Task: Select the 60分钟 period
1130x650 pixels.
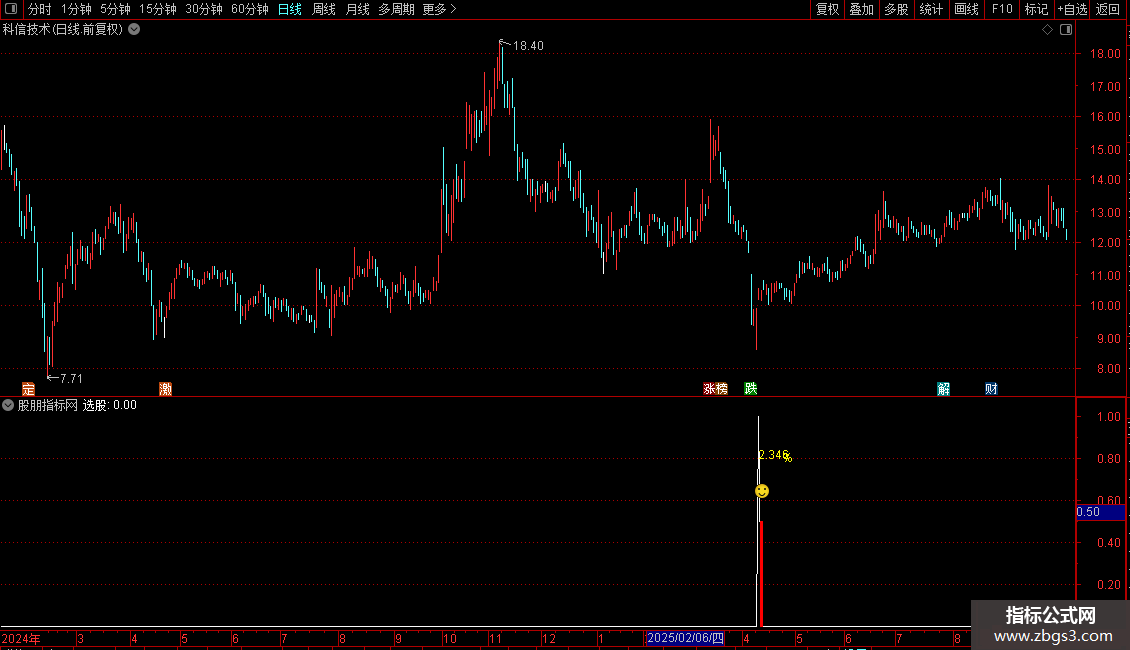Action: (250, 9)
